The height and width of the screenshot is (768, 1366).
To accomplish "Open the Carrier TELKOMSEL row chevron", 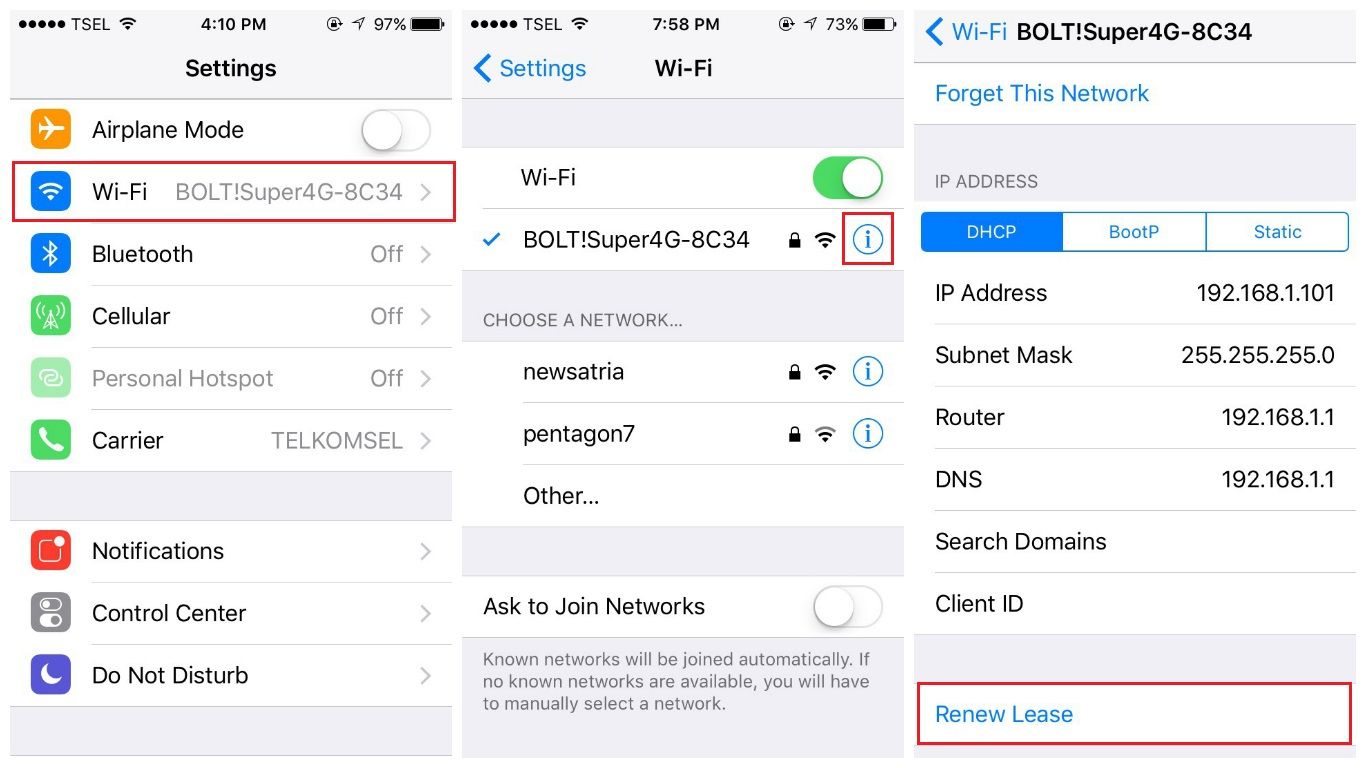I will pyautogui.click(x=426, y=441).
